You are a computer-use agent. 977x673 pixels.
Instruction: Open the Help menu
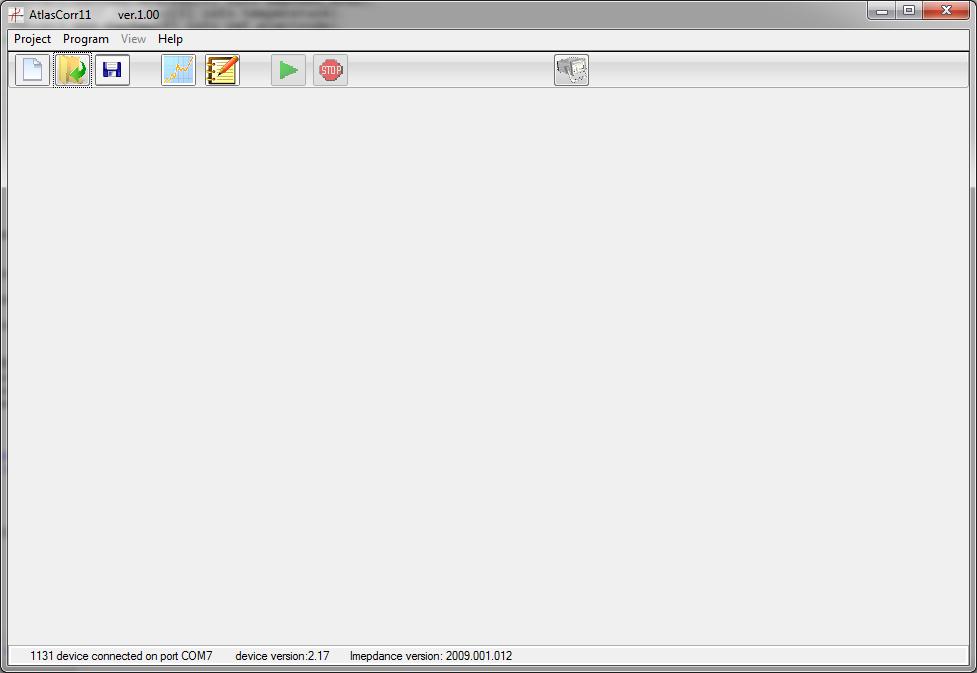170,39
